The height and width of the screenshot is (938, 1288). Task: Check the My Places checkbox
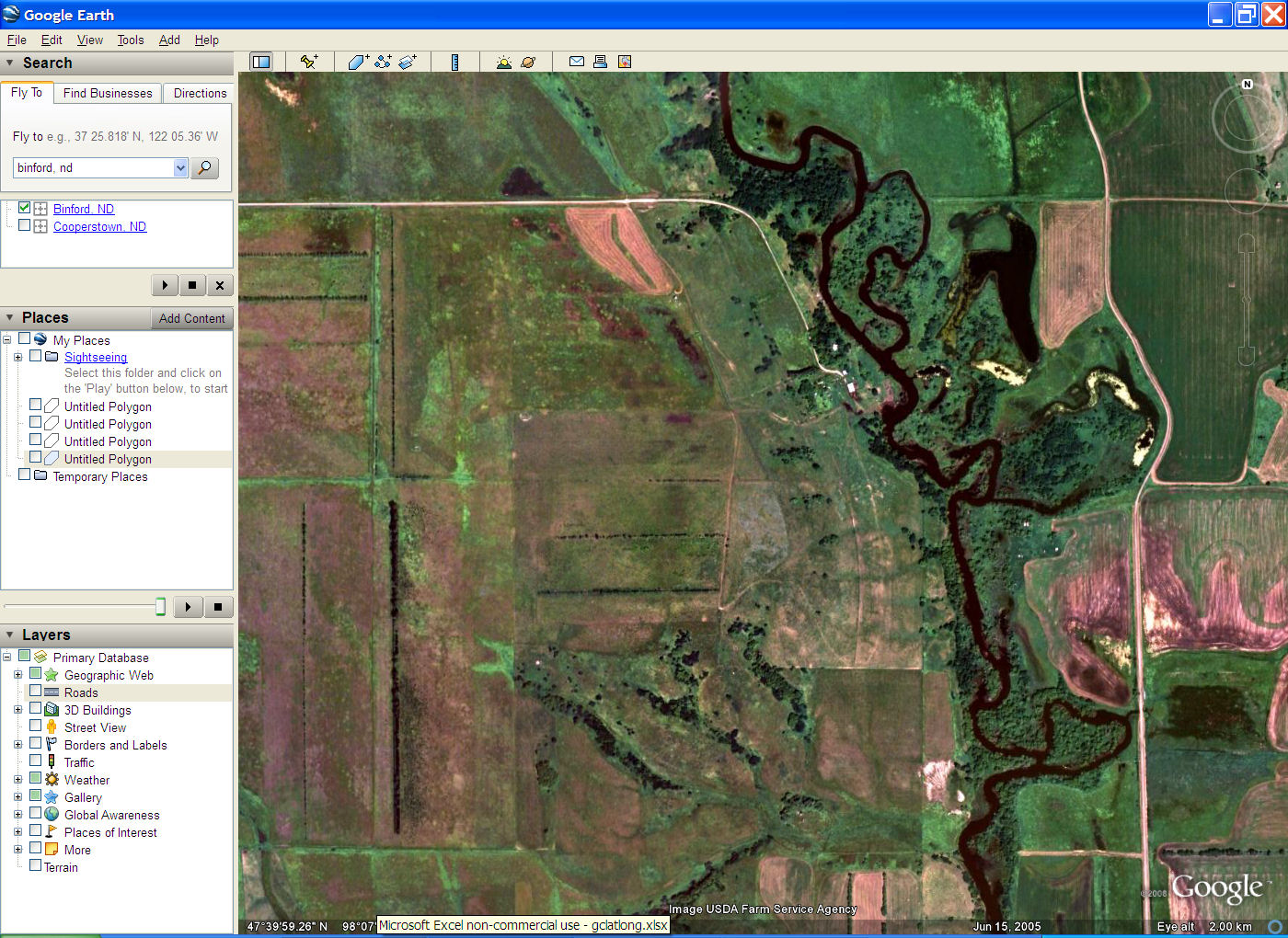coord(25,339)
